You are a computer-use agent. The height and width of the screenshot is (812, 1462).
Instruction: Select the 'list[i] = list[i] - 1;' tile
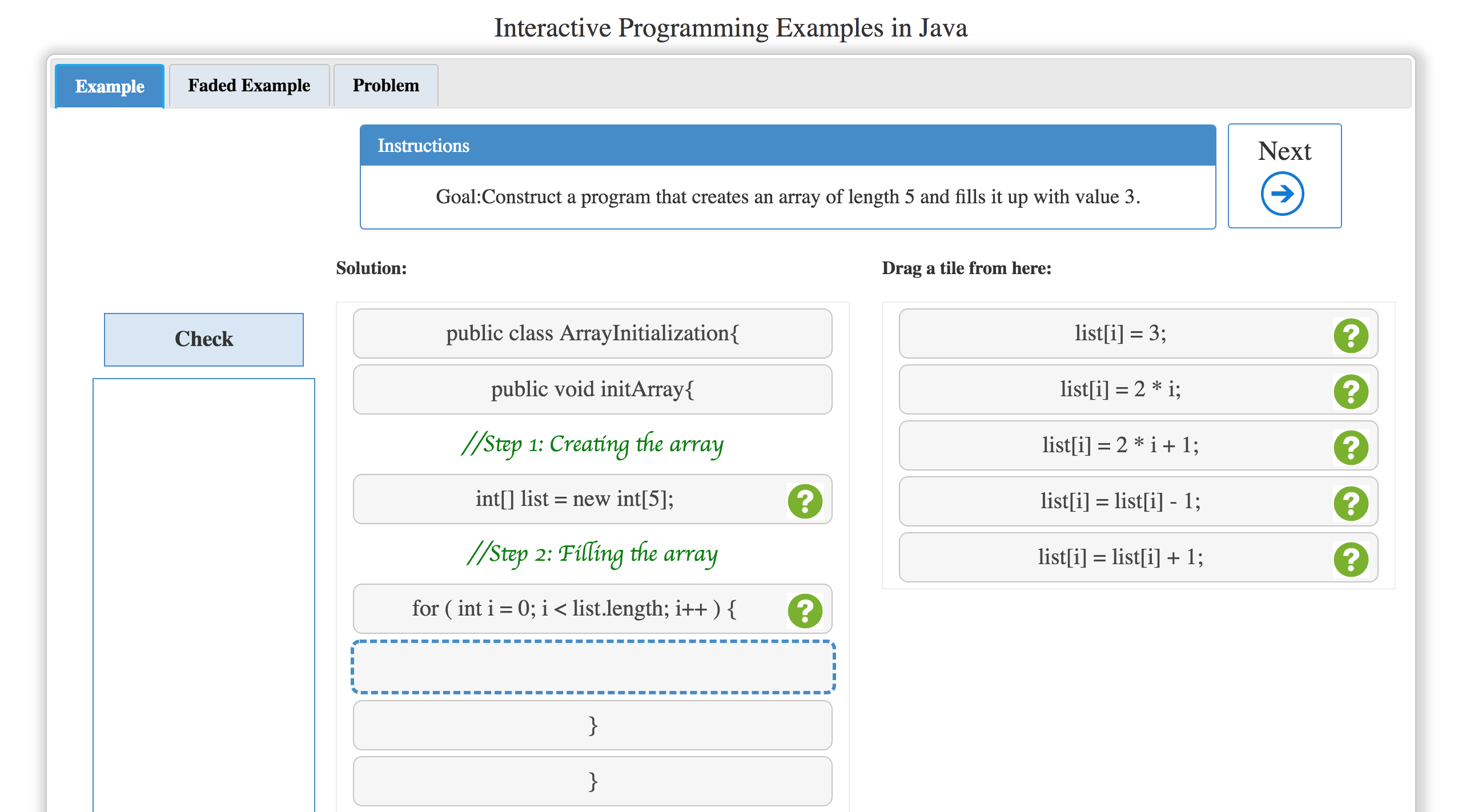pos(1138,501)
